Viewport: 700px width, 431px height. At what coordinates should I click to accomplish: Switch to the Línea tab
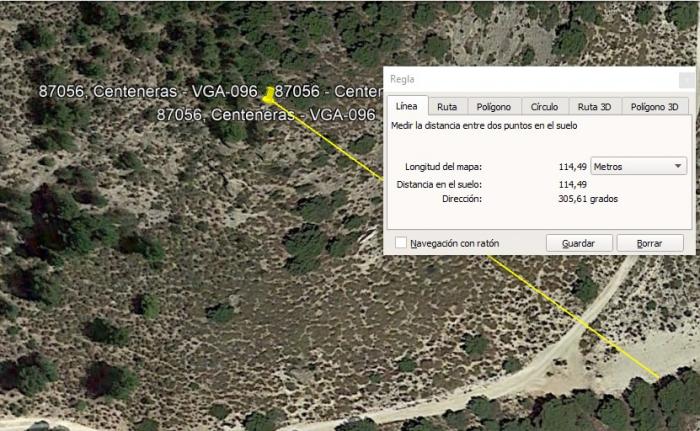pos(407,106)
